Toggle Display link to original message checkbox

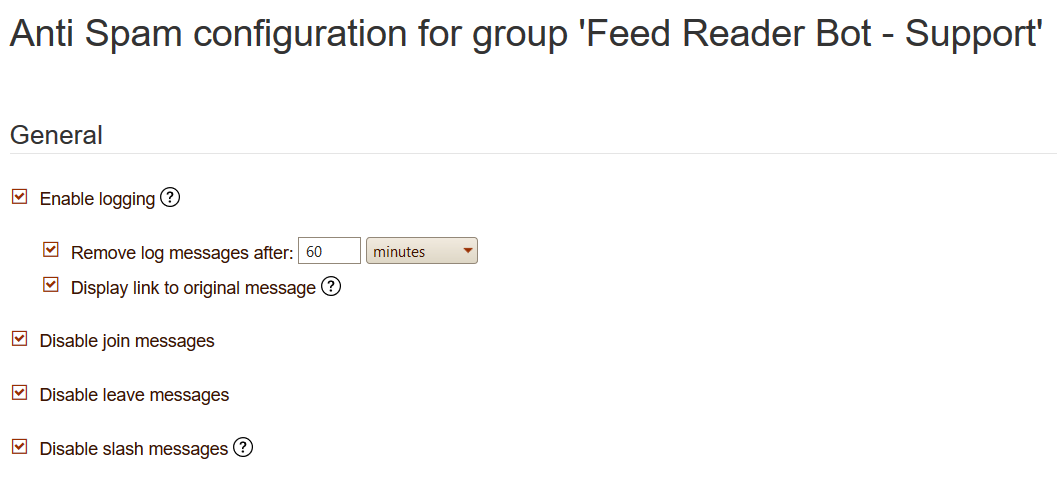pos(51,286)
